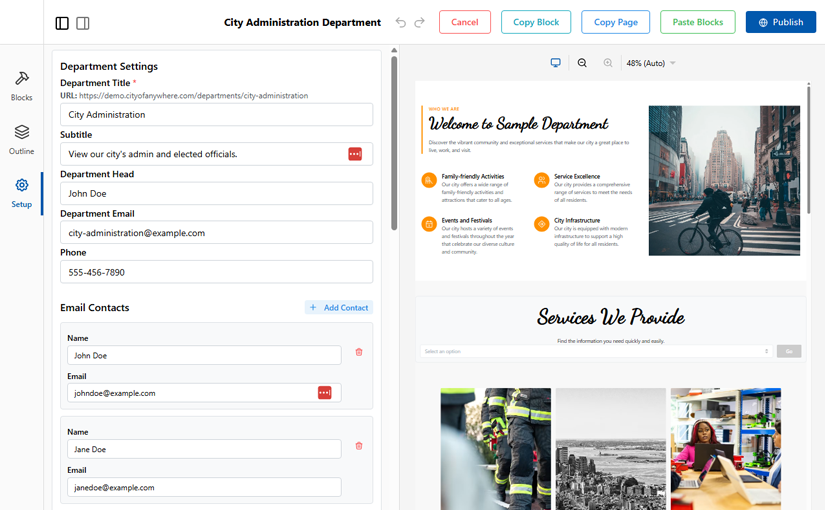This screenshot has width=825, height=510.
Task: Select the firefighter photo thumbnail
Action: coord(496,449)
